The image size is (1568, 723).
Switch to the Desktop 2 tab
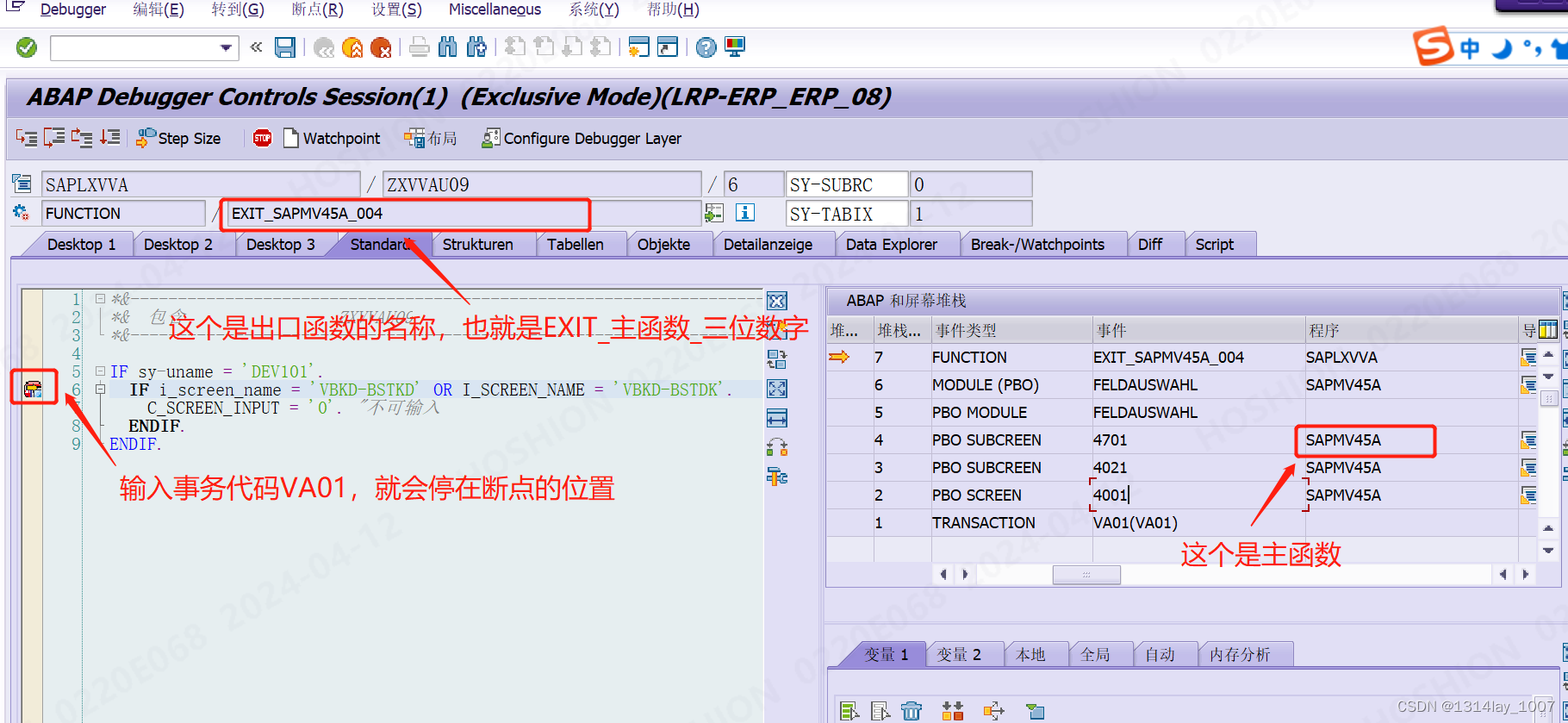click(178, 245)
